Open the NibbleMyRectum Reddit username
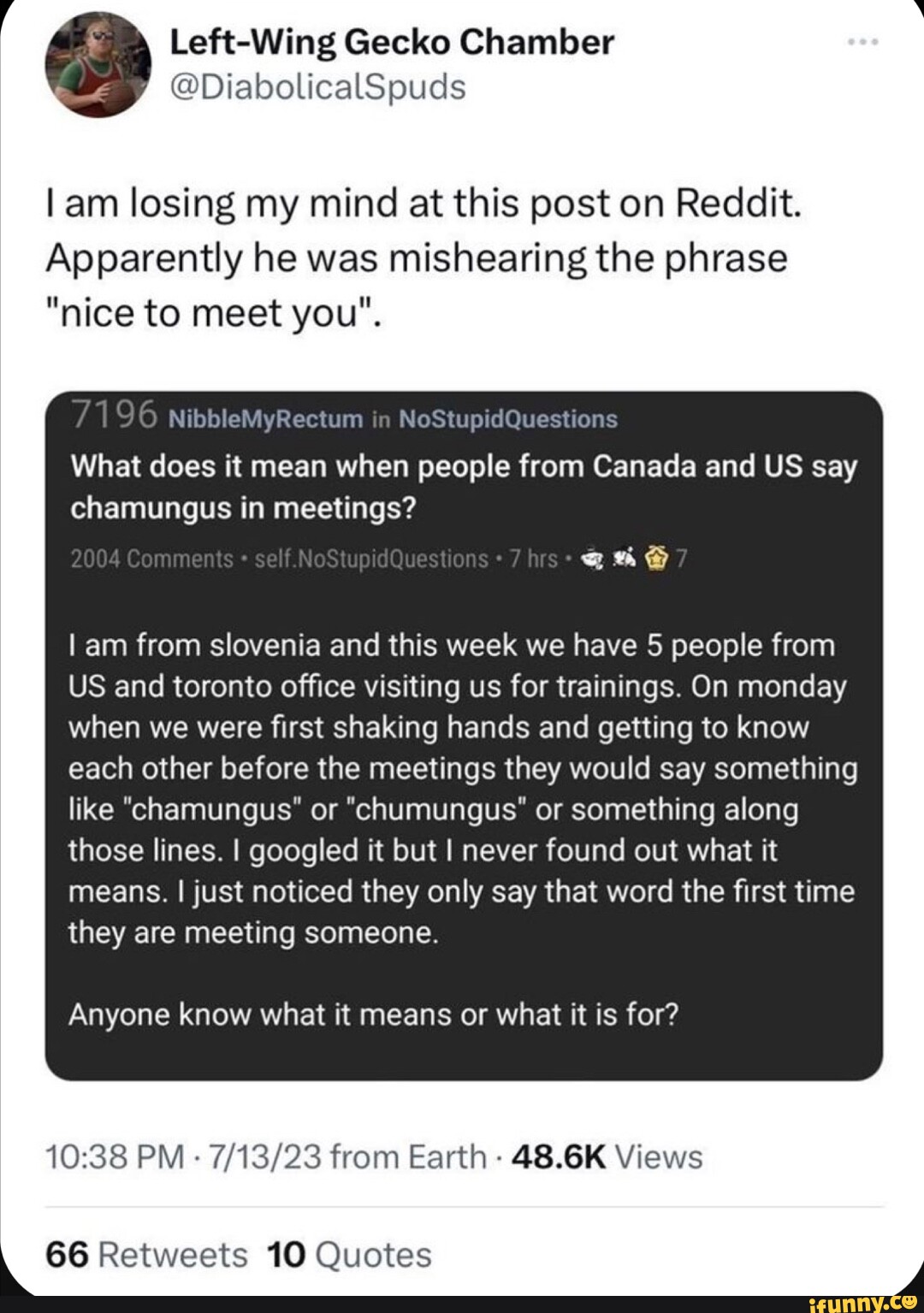This screenshot has width=924, height=1313. (x=265, y=419)
